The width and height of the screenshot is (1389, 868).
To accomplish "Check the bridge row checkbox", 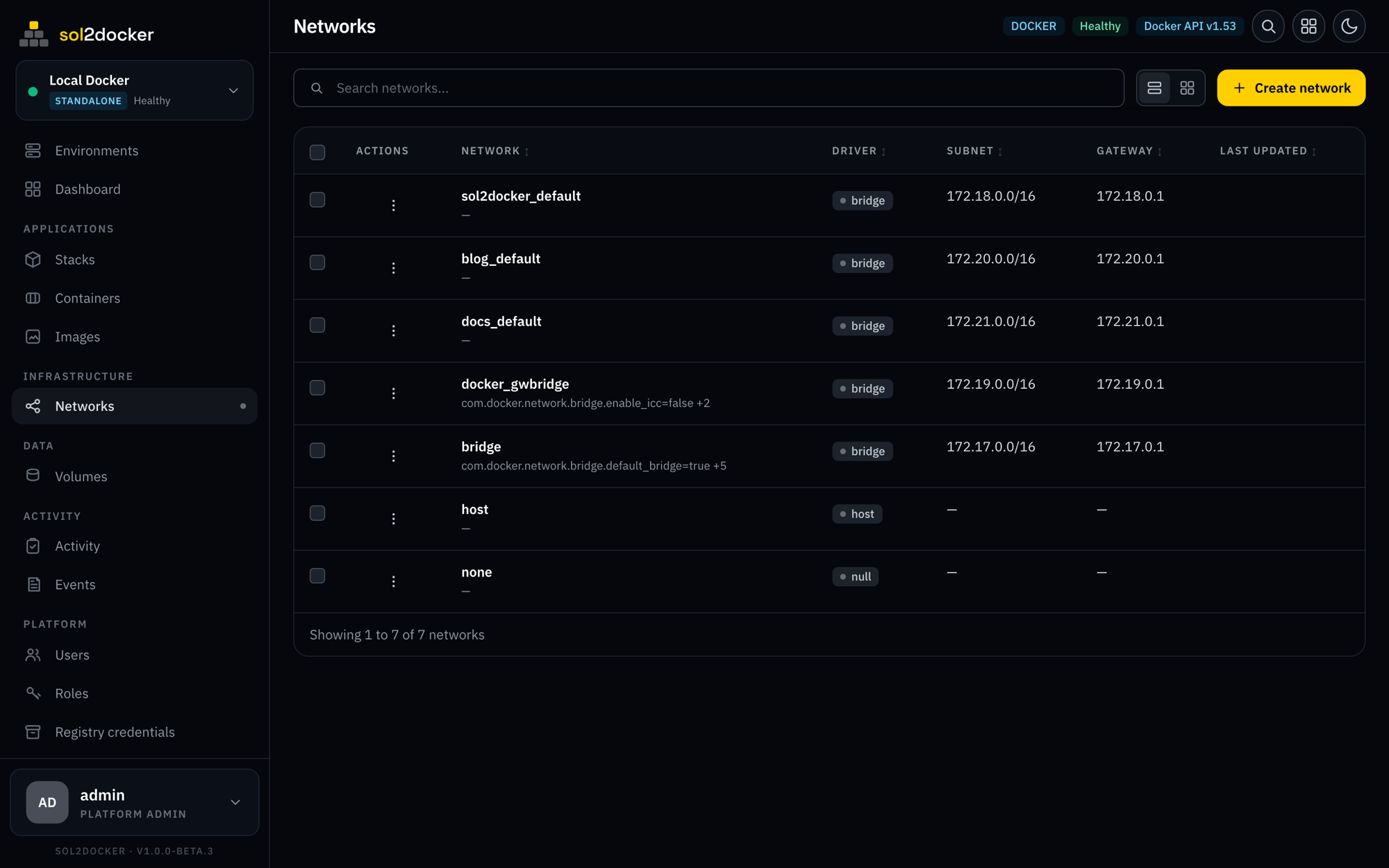I will [317, 451].
